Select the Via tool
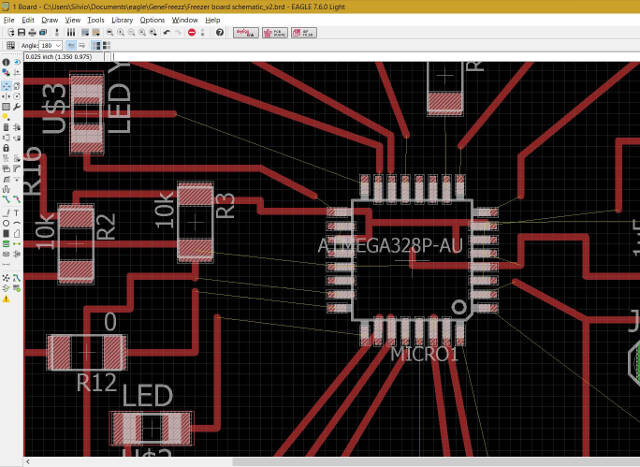Screen dimensions: 640x467 [6, 244]
